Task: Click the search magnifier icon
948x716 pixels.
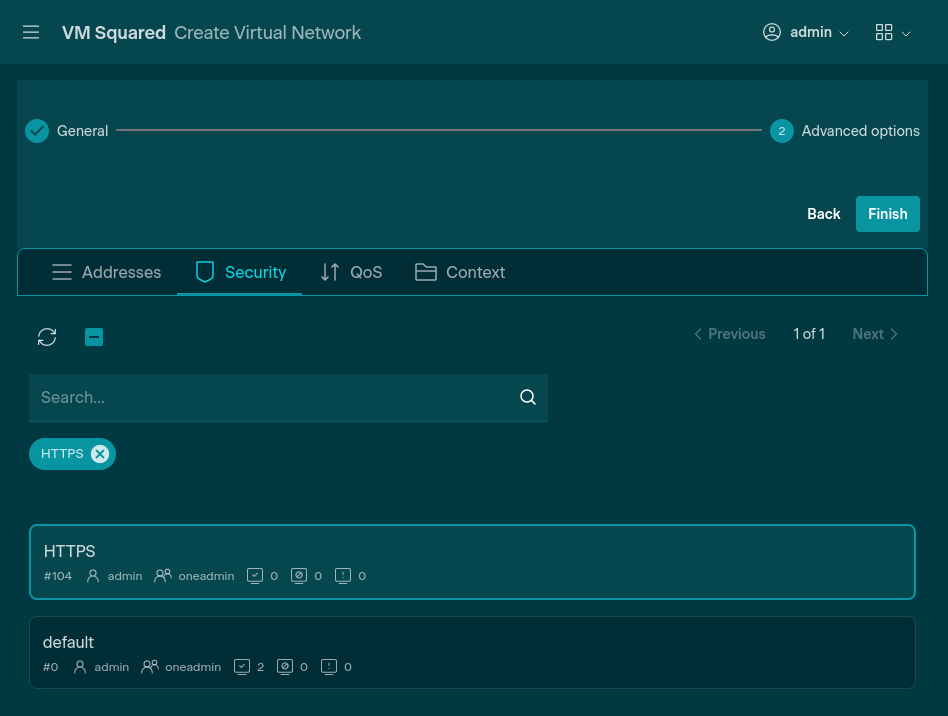Action: 528,398
